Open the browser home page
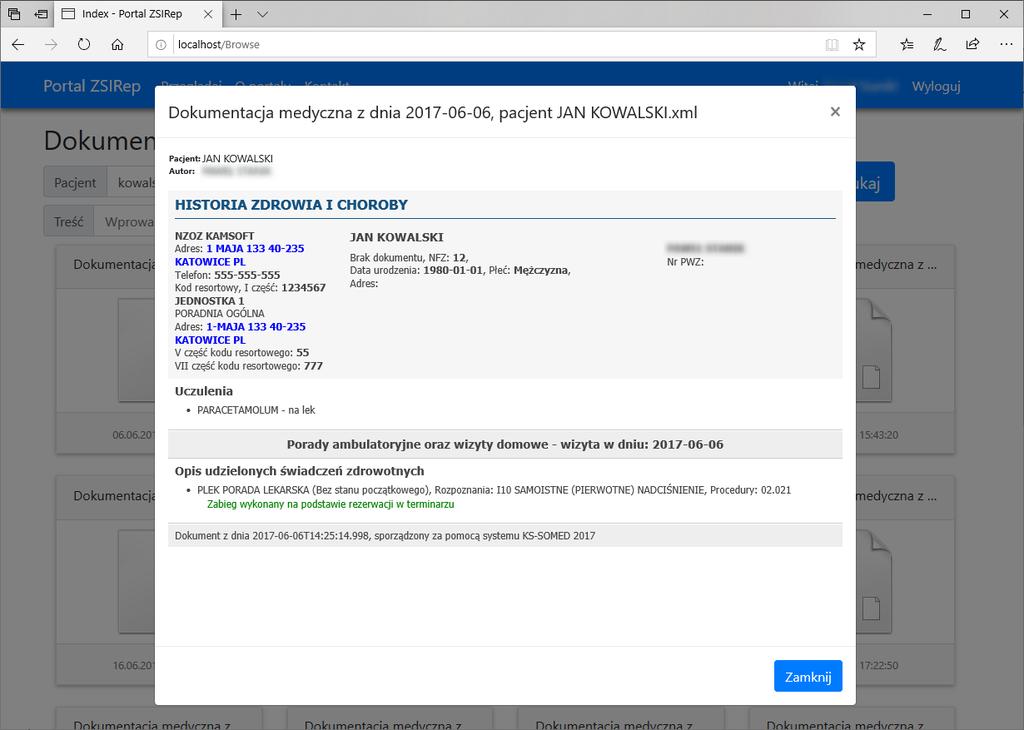 pos(117,44)
